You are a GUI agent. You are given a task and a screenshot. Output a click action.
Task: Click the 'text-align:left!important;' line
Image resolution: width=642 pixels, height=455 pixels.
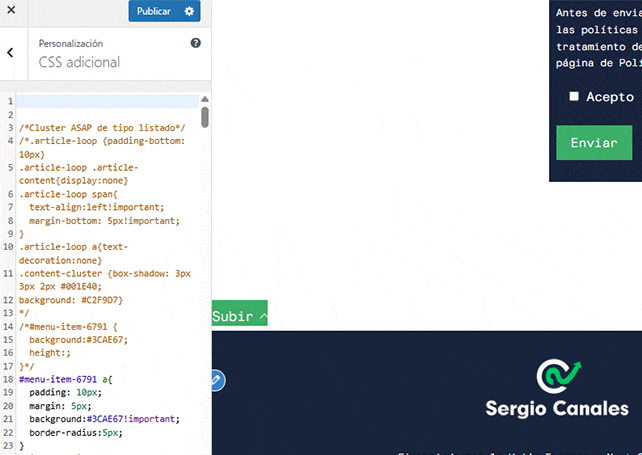96,207
